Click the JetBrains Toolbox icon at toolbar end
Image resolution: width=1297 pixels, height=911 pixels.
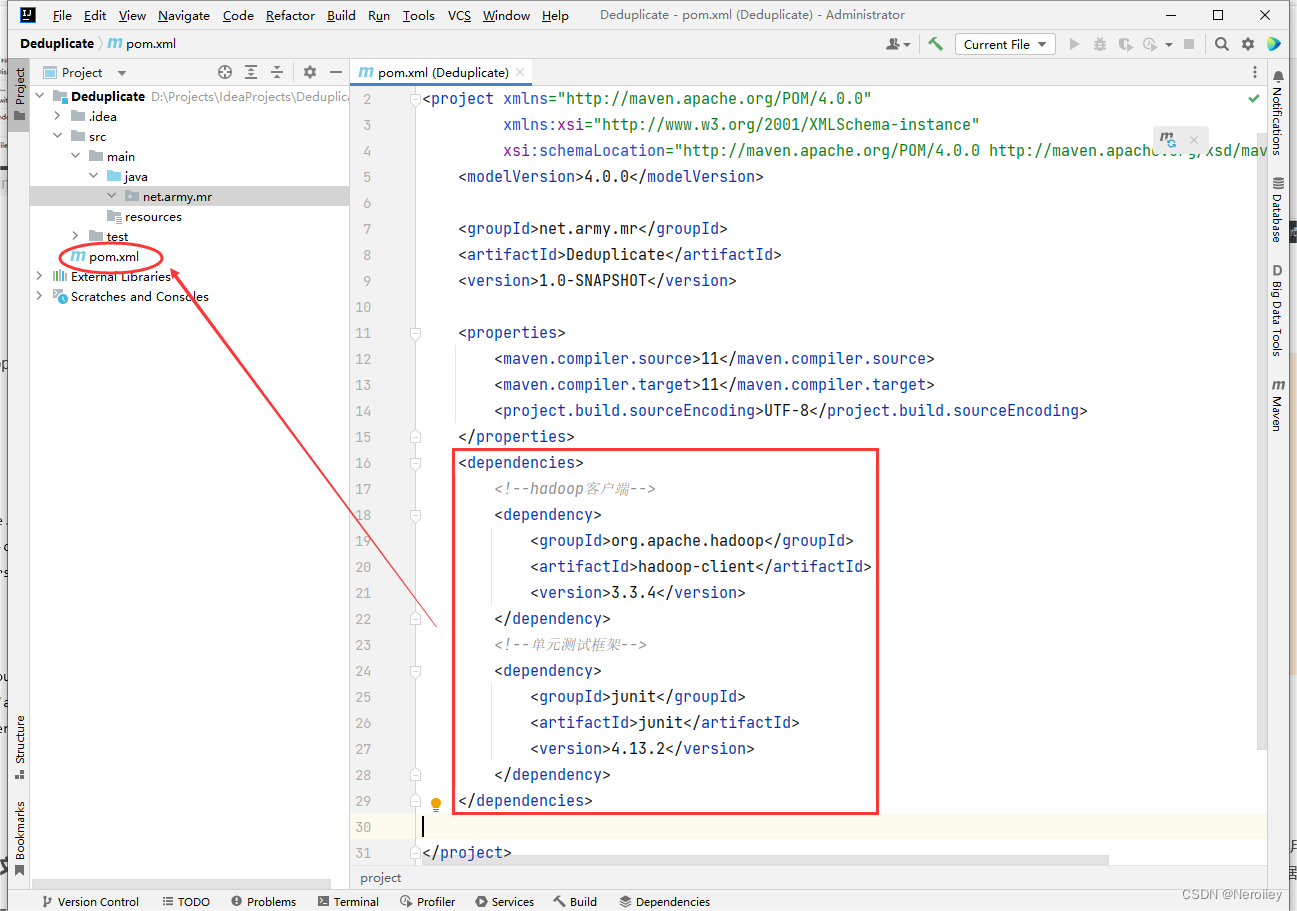[1273, 44]
